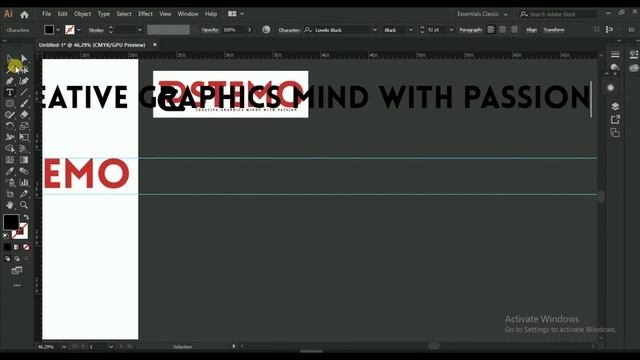The image size is (640, 360).
Task: Click the Opacity label link
Action: tap(210, 30)
